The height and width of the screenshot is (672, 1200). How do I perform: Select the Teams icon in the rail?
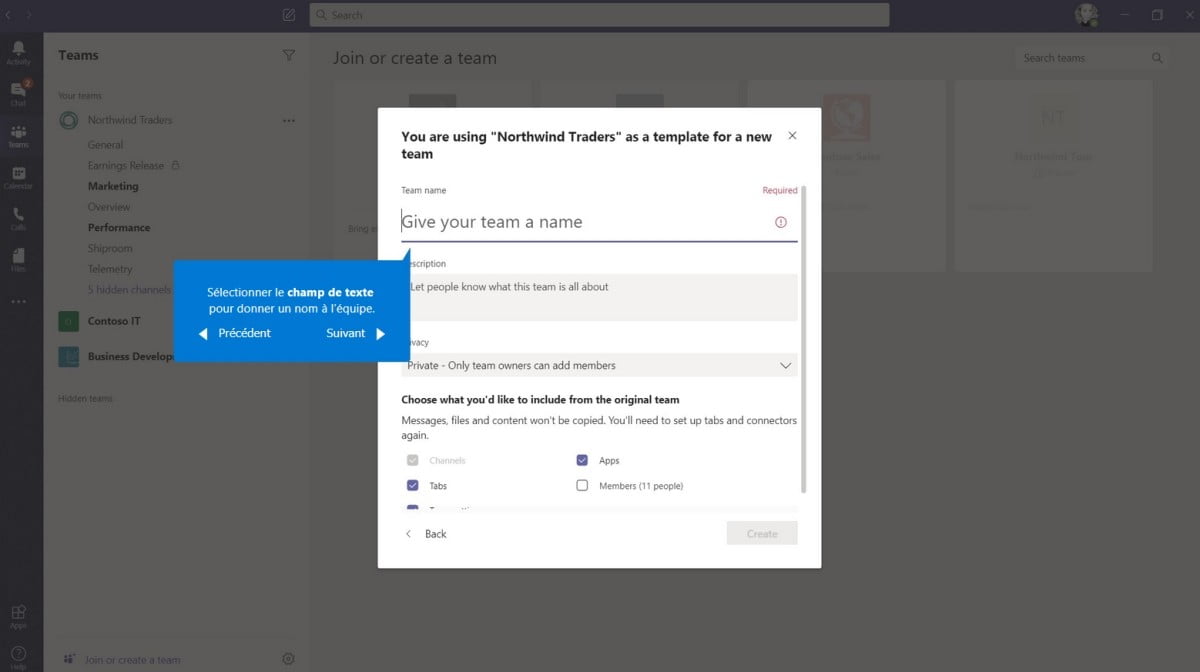coord(18,135)
